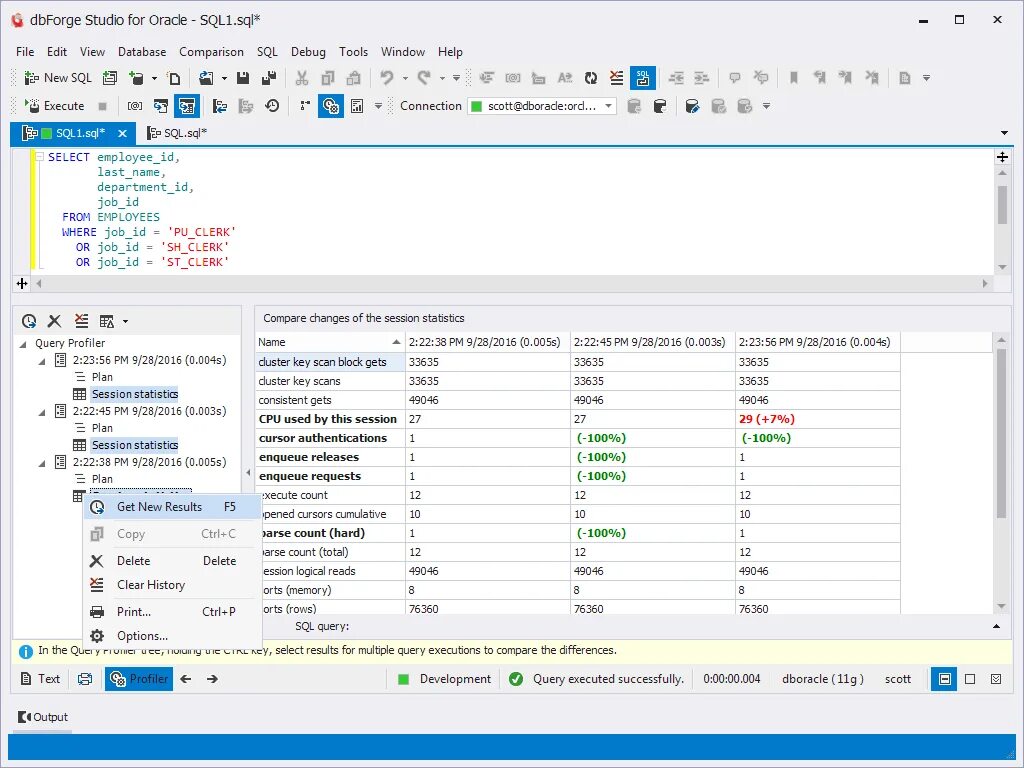This screenshot has height=768, width=1024.
Task: Toggle the highlighted SQL toolbar icon
Action: tap(643, 78)
